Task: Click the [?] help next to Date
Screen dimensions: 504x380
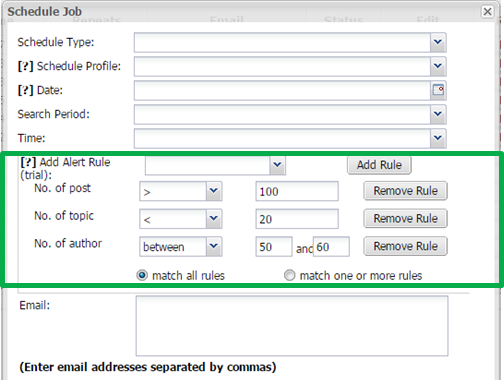Action: [26, 90]
